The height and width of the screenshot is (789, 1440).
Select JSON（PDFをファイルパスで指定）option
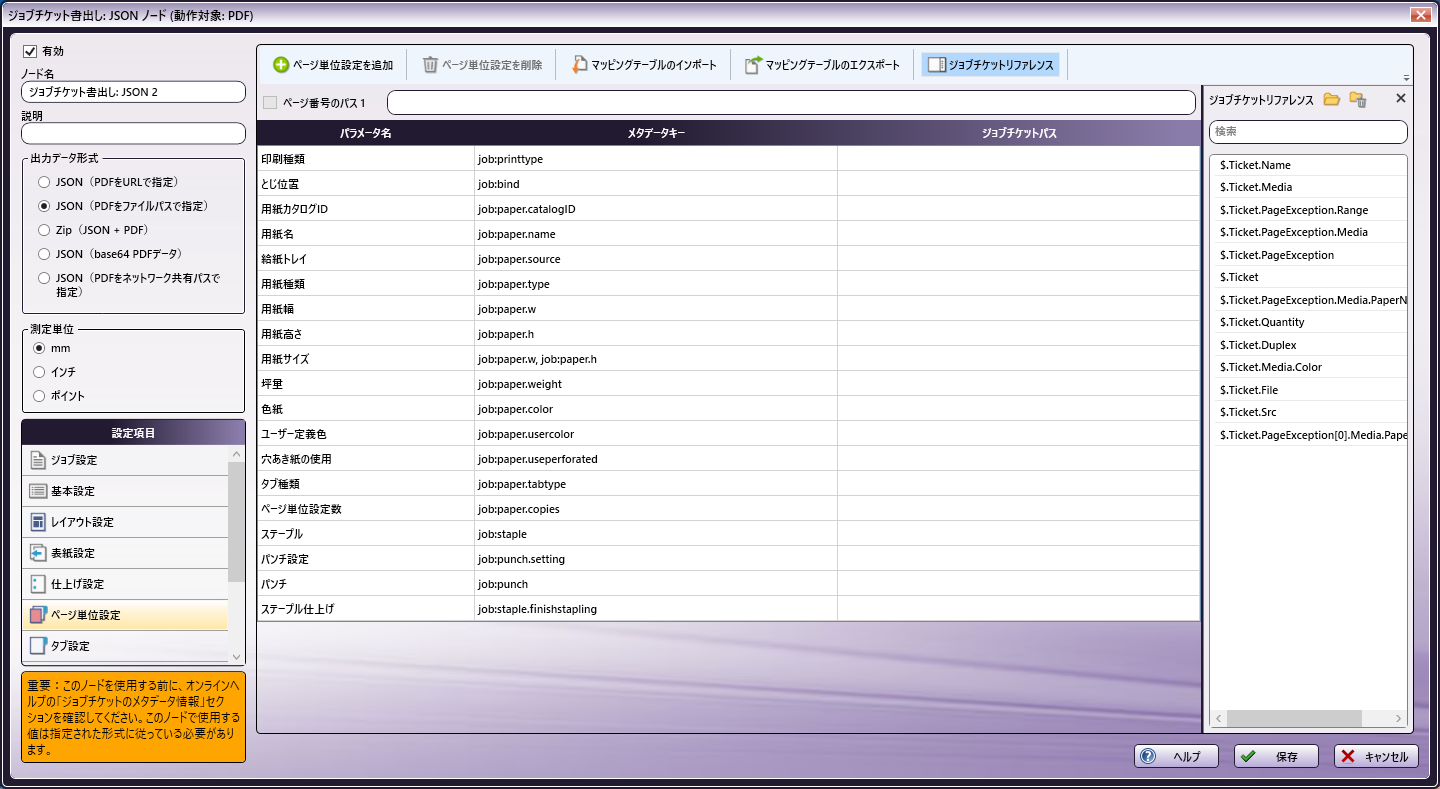(43, 206)
